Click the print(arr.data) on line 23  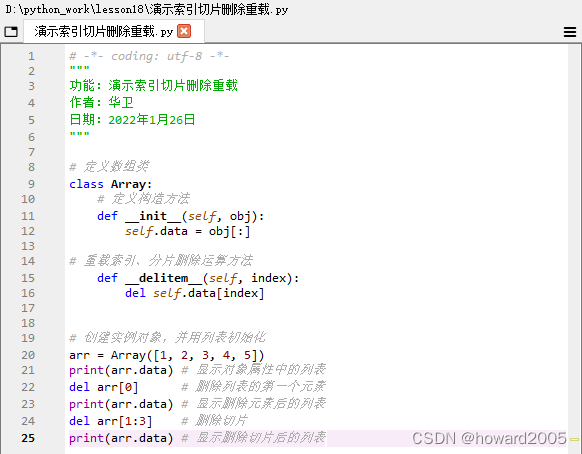click(x=121, y=404)
